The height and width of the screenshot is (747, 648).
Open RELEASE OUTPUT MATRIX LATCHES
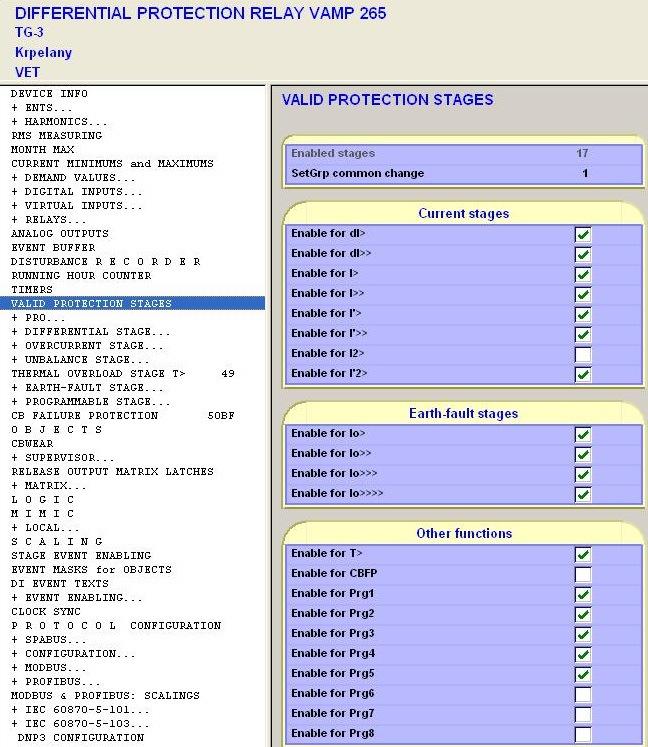pyautogui.click(x=112, y=472)
